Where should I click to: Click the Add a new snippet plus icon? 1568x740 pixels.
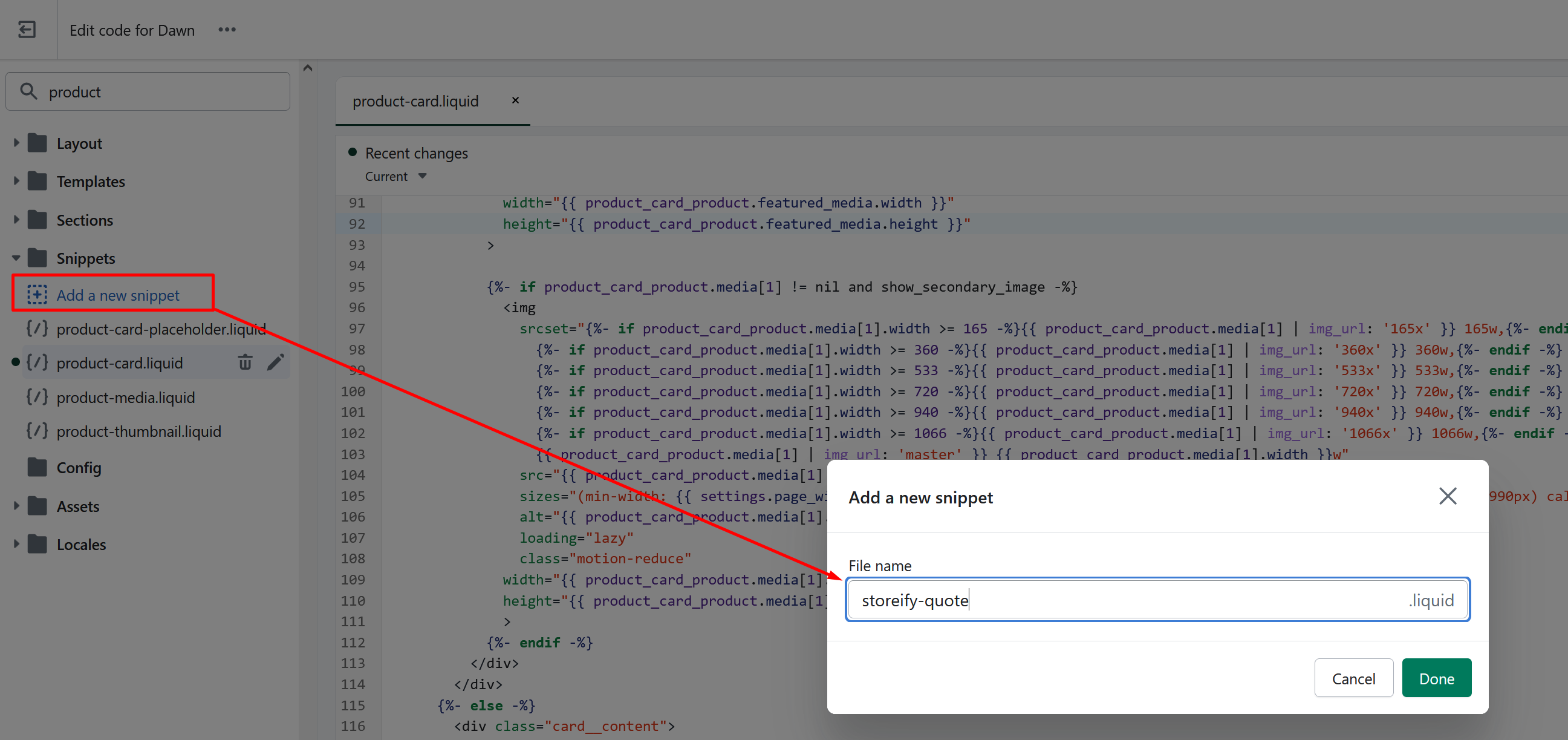[x=36, y=295]
